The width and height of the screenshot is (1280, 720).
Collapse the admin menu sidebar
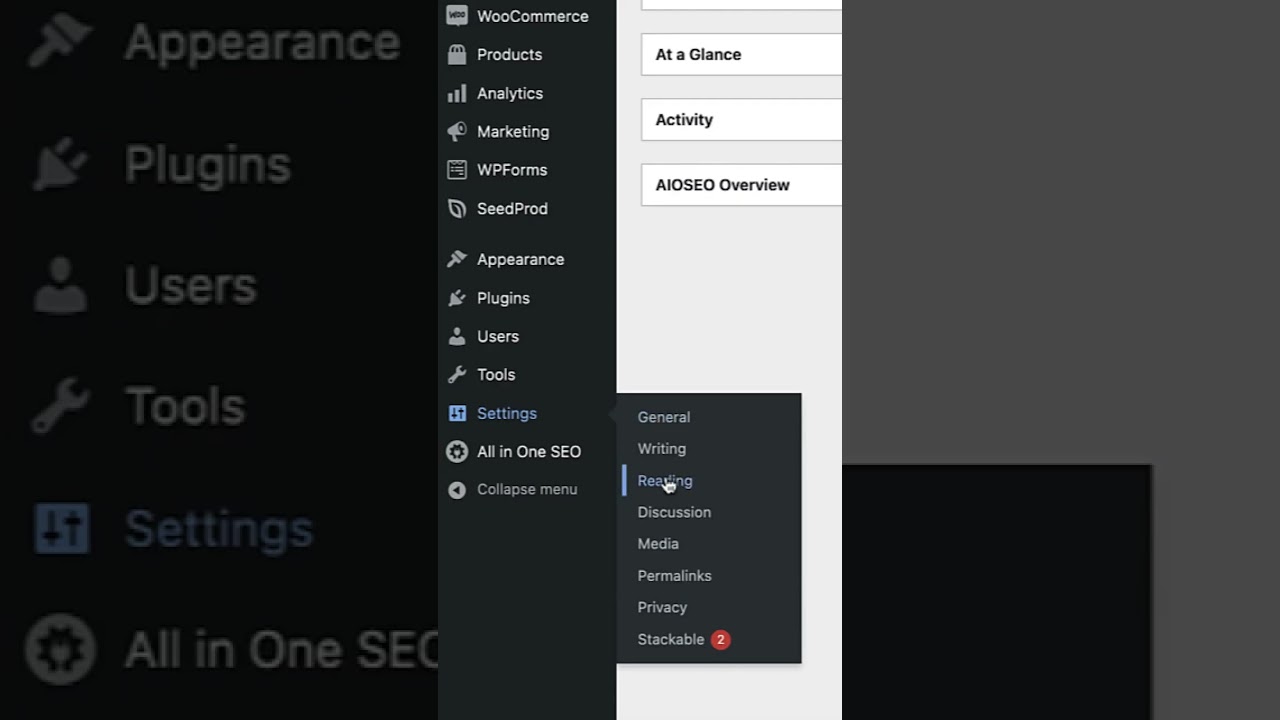tap(457, 489)
